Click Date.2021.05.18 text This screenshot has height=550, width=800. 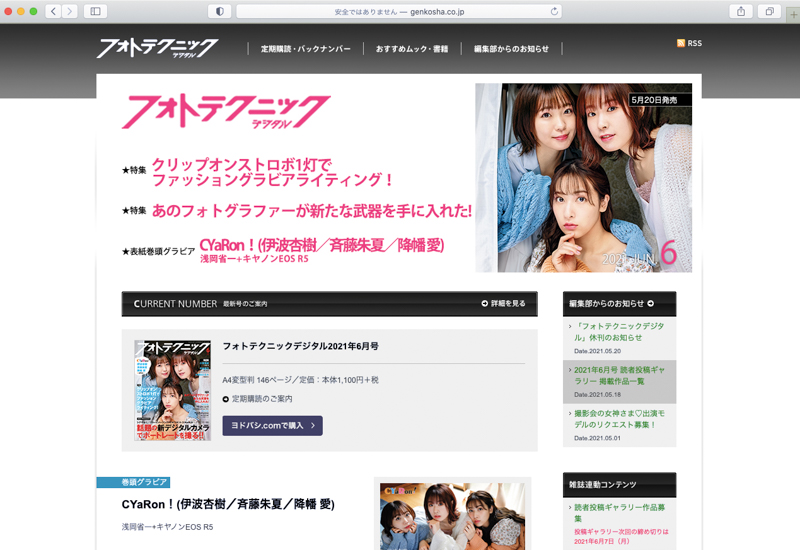[x=597, y=395]
